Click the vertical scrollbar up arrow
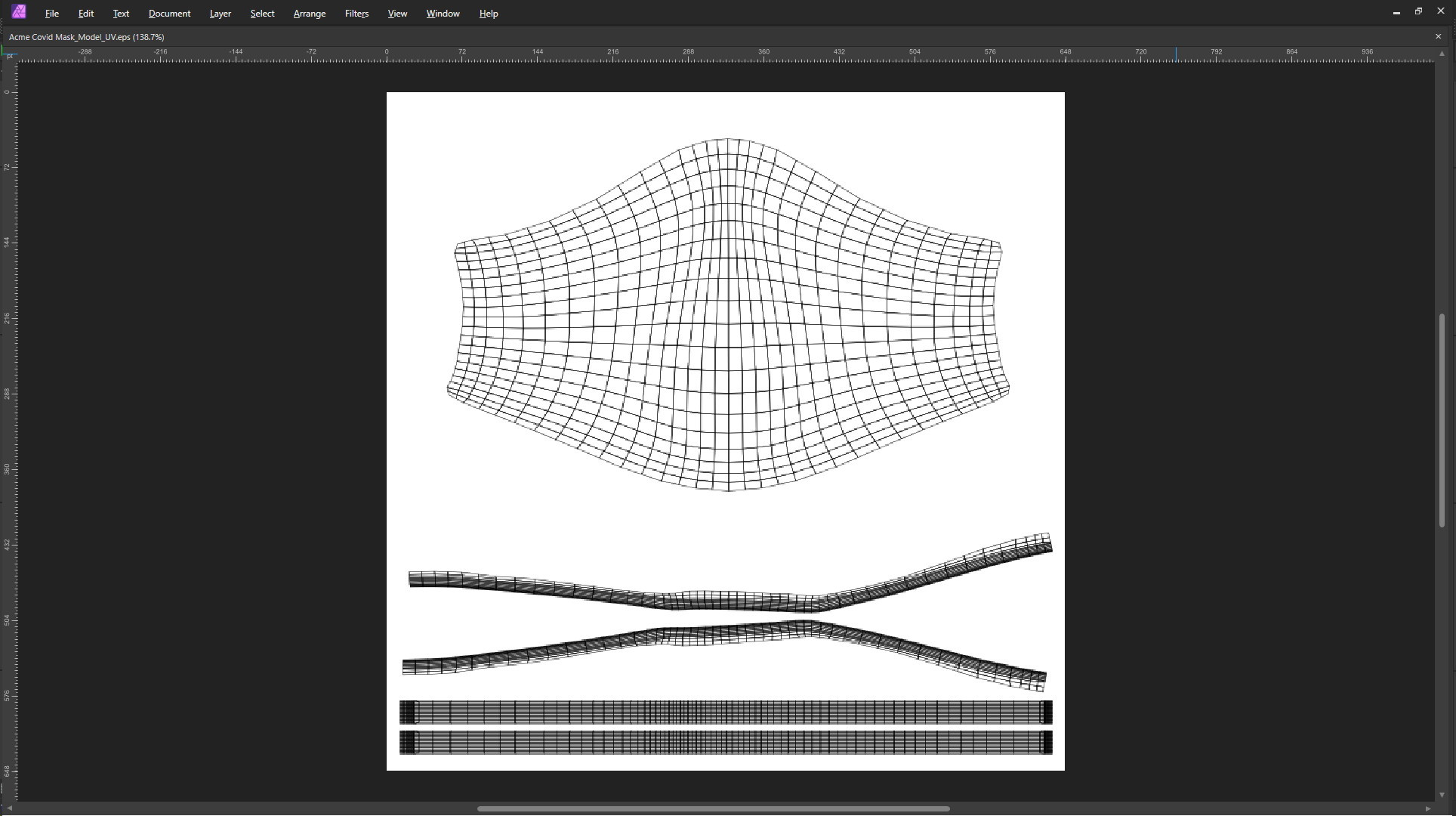Image resolution: width=1456 pixels, height=816 pixels. tap(1442, 54)
